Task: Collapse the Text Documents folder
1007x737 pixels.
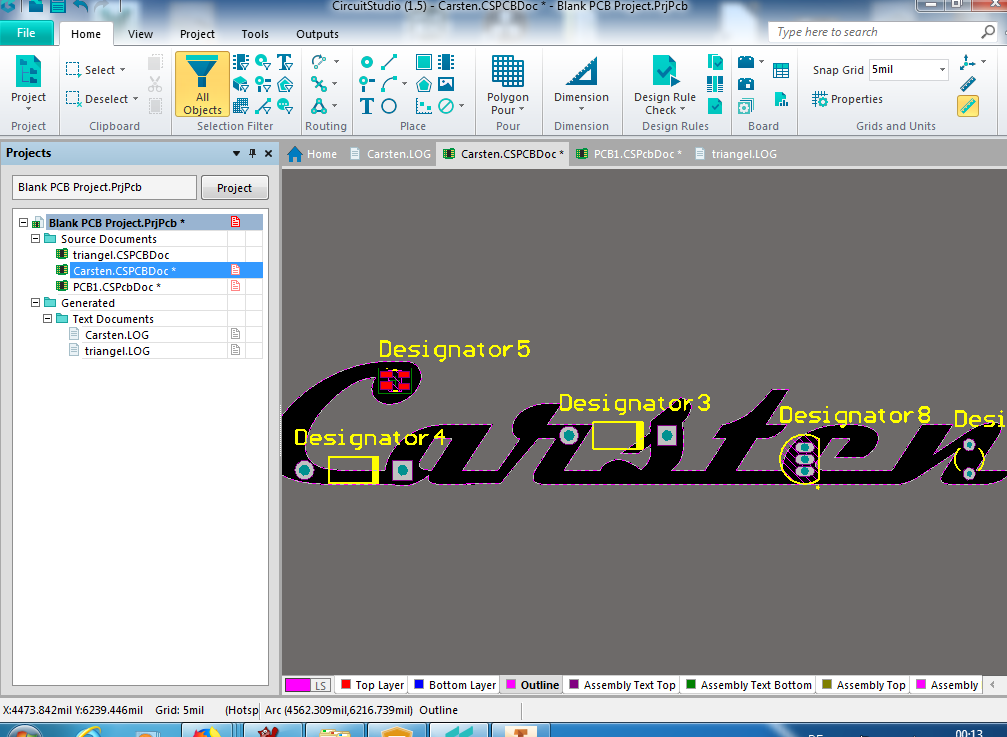Action: tap(48, 318)
